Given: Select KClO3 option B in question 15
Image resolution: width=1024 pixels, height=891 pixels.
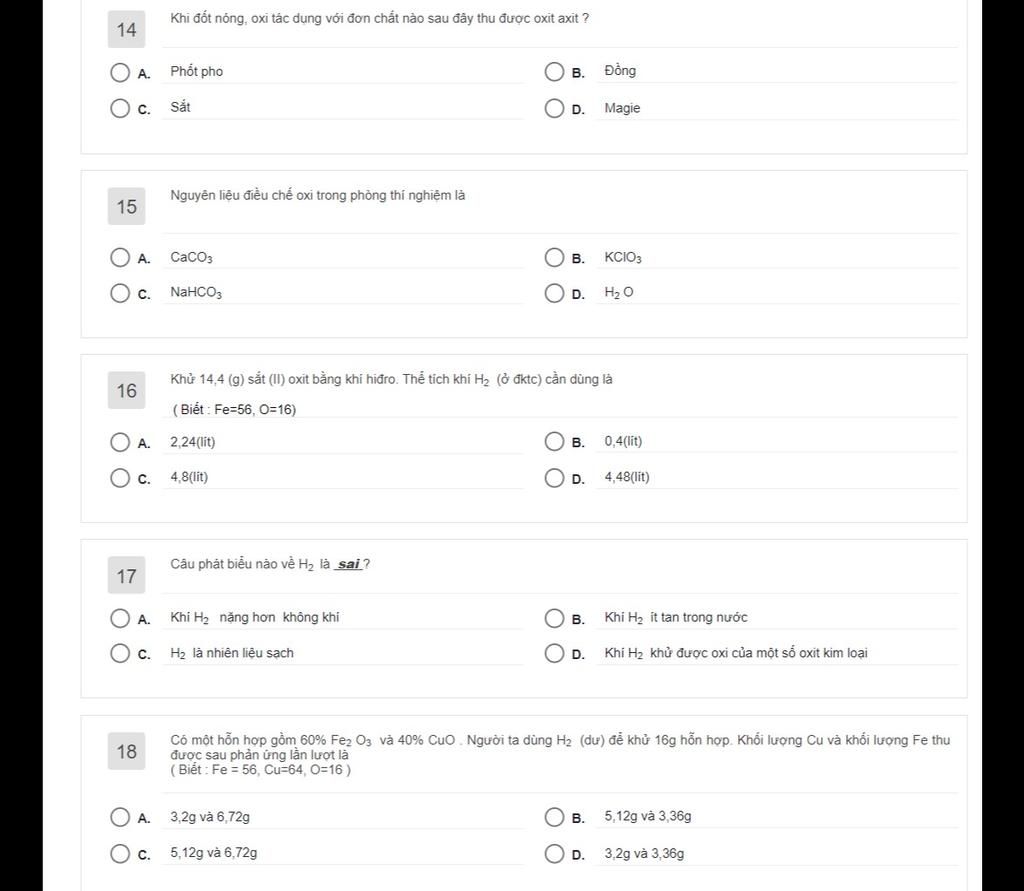Looking at the screenshot, I should click(554, 257).
